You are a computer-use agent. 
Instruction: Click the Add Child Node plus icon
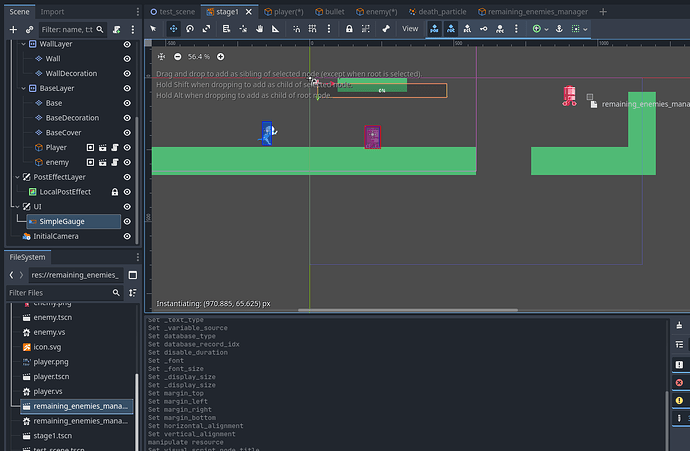click(x=13, y=30)
